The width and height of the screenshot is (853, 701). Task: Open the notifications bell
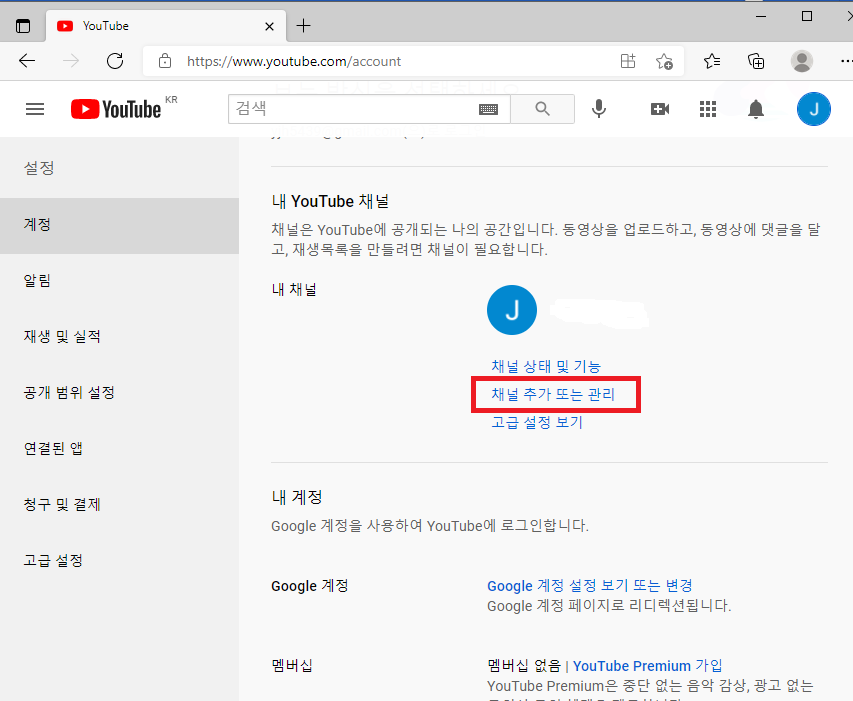pos(756,109)
